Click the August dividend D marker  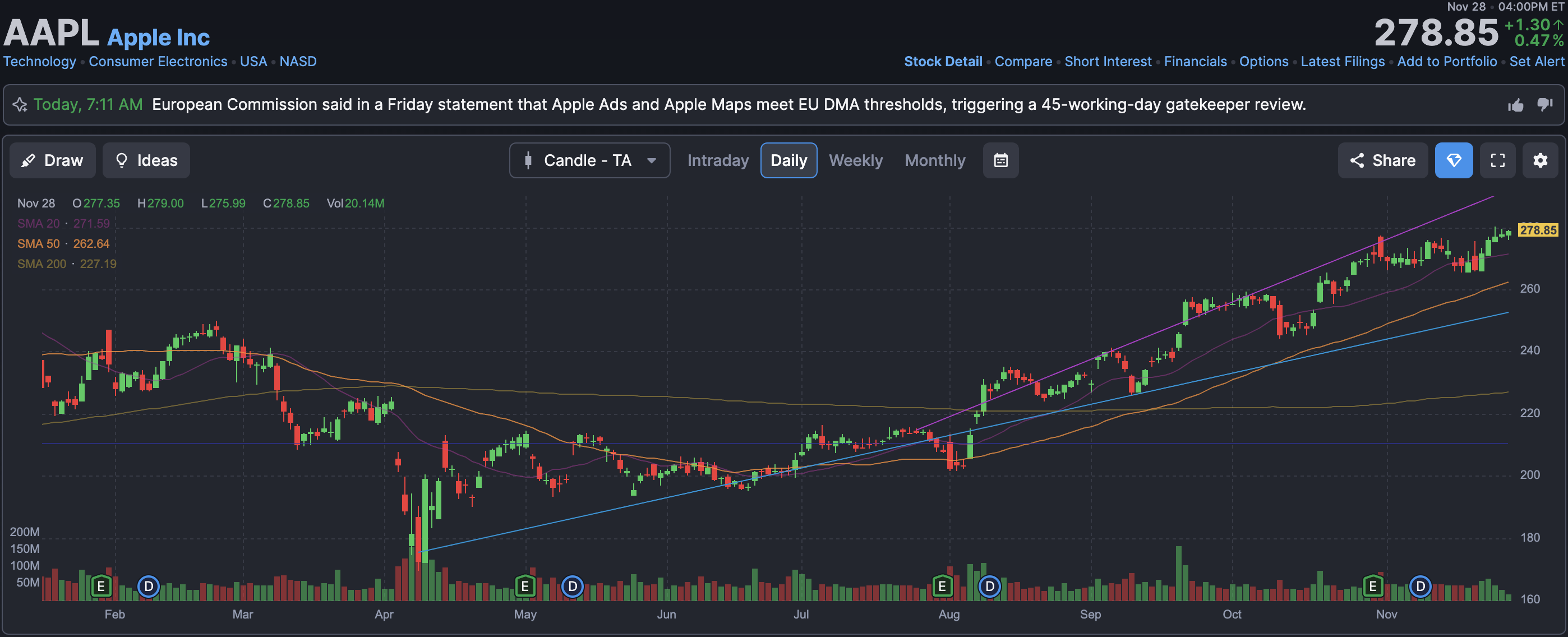click(x=989, y=587)
